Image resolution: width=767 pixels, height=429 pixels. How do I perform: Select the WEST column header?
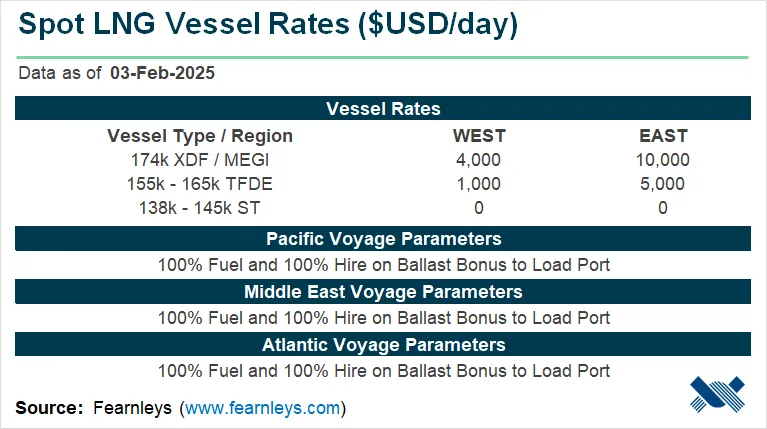[479, 135]
